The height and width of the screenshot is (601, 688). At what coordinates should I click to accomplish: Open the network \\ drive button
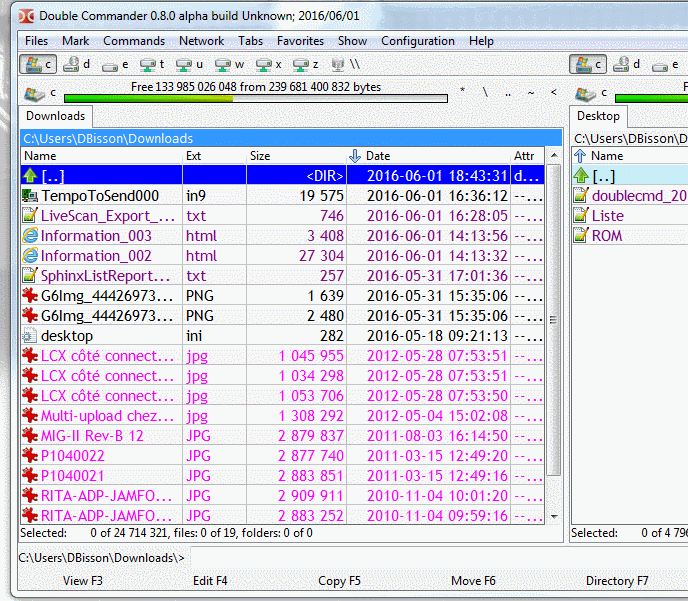[346, 65]
